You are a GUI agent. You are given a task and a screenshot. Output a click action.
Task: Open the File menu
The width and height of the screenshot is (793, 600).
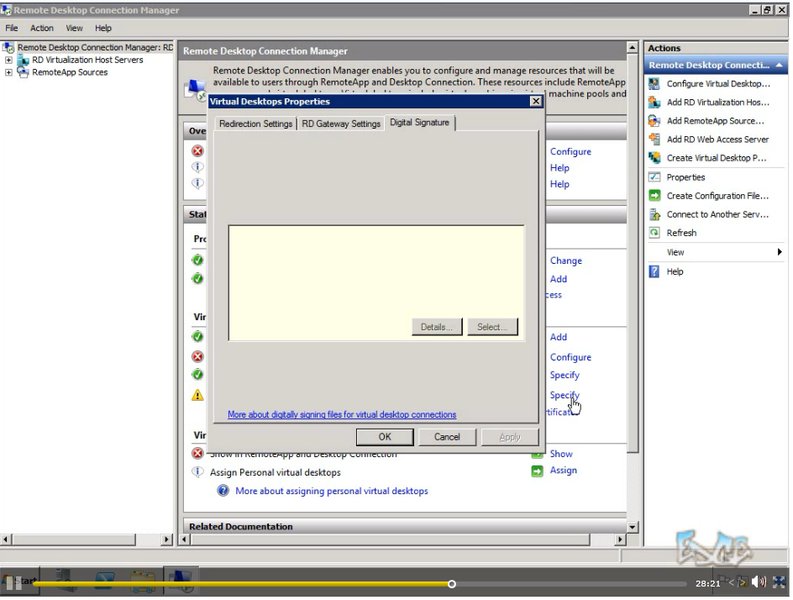[12, 28]
